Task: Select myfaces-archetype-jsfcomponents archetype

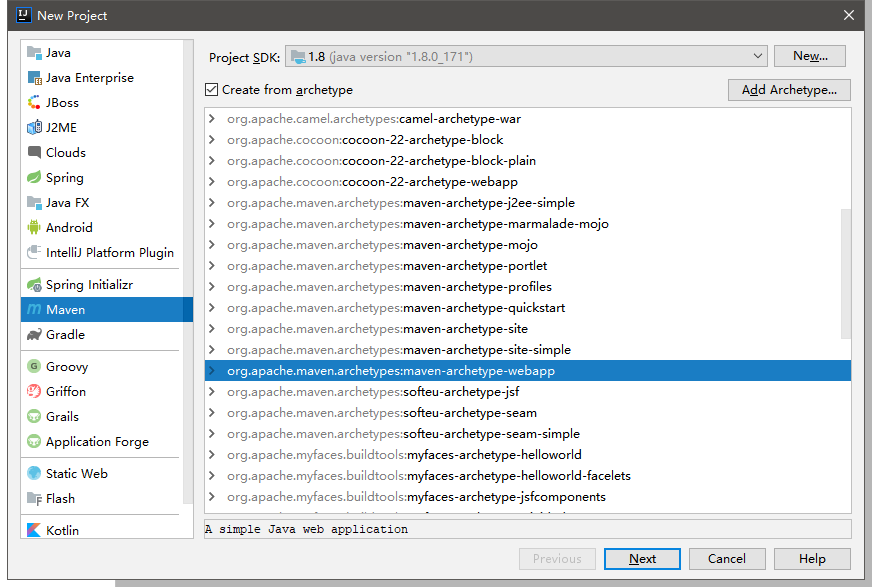Action: pos(528,496)
